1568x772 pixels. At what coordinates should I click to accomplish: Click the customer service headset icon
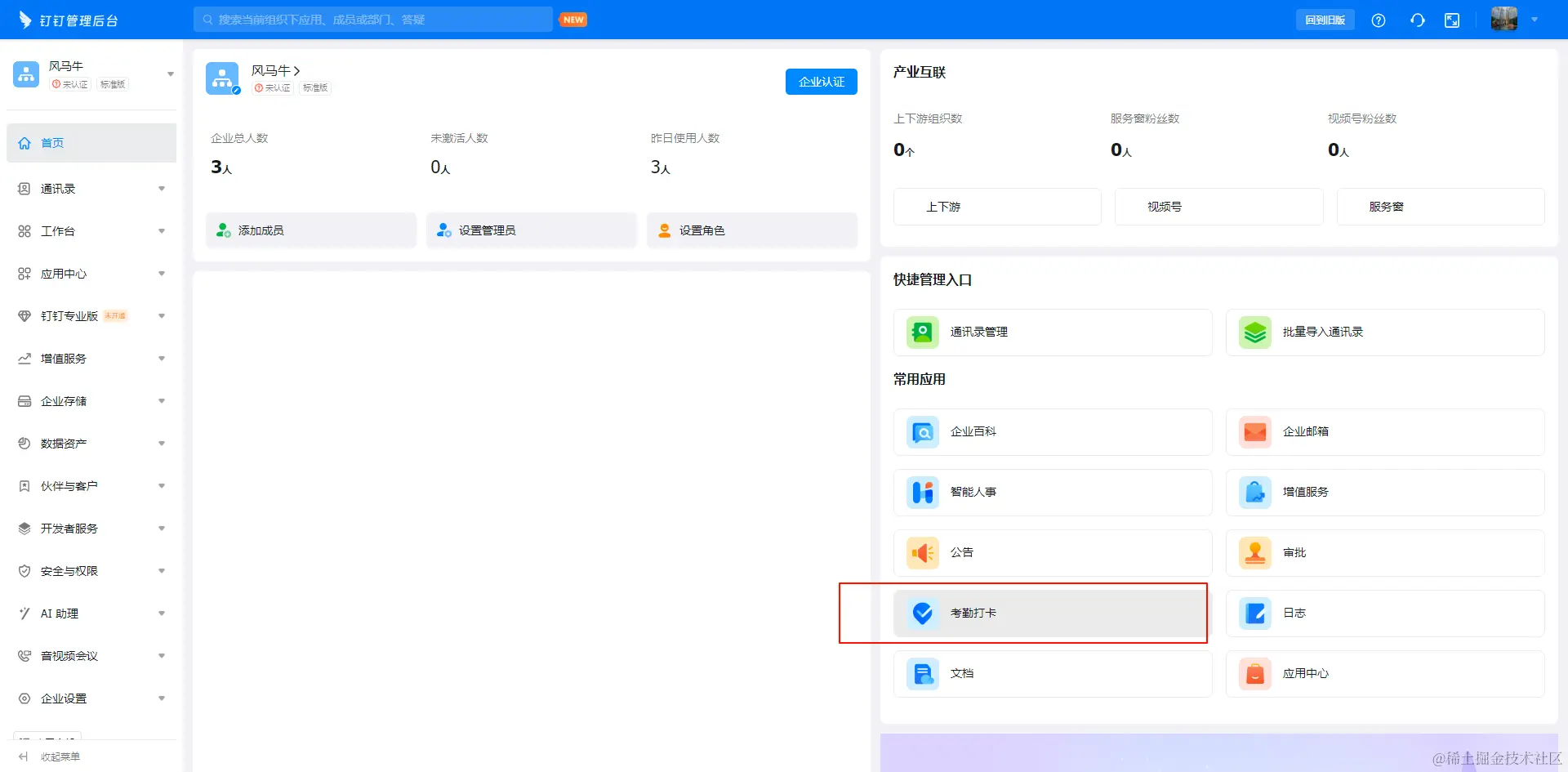[x=1418, y=20]
